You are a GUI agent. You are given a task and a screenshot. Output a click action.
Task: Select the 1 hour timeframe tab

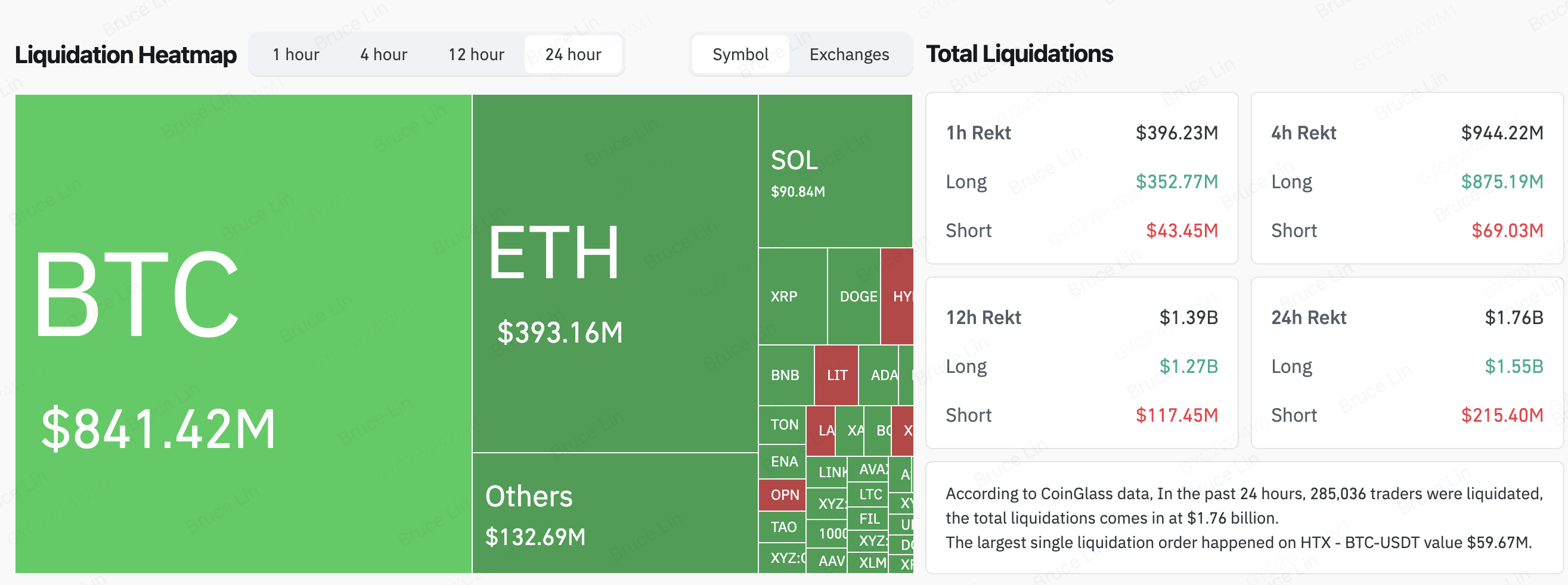pos(296,55)
